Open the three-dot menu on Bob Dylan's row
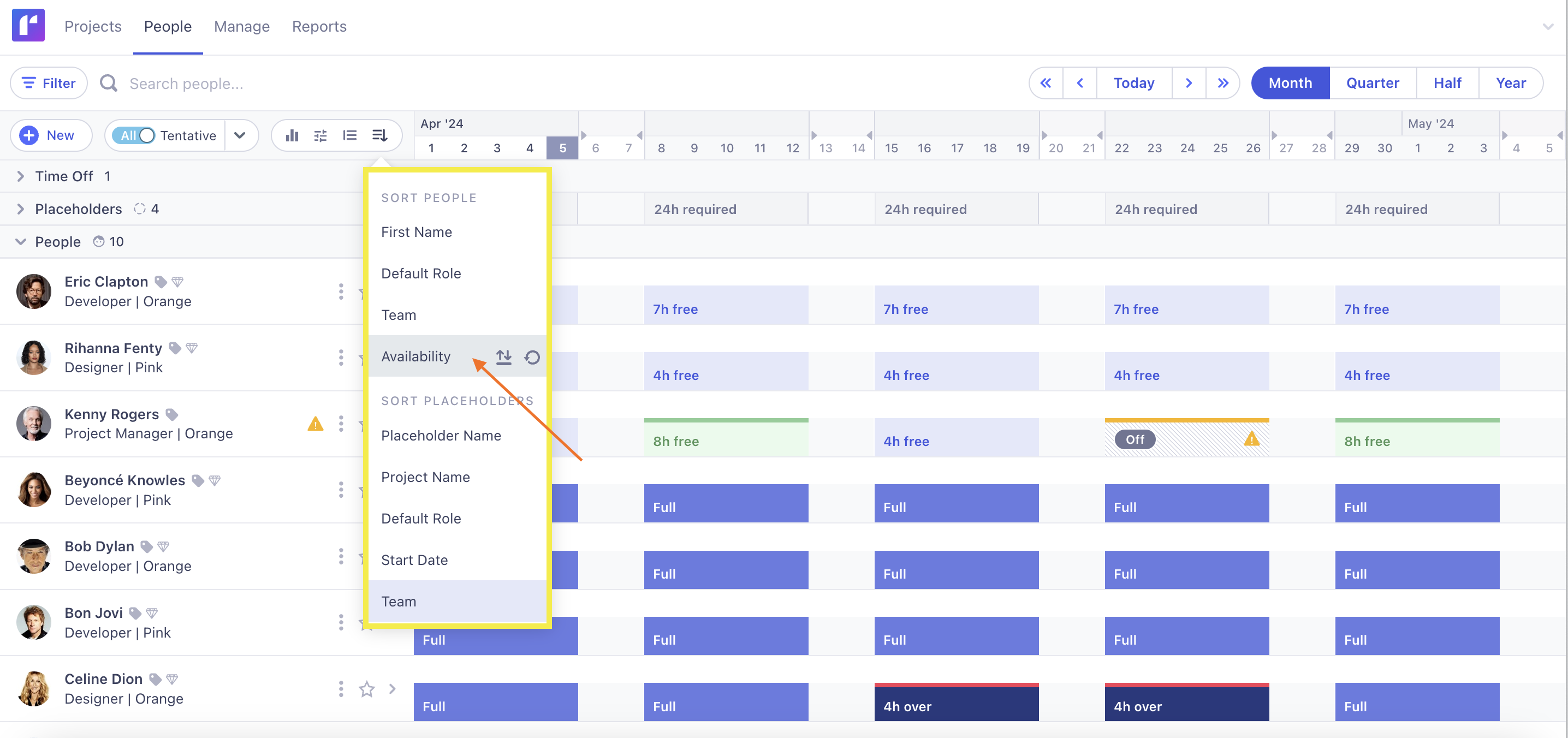Screen dimensions: 1568x738 tap(341, 556)
